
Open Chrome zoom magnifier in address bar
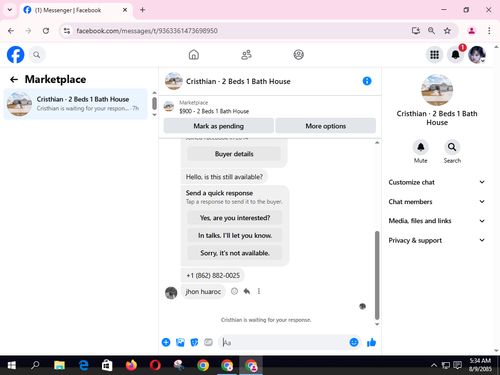(431, 31)
